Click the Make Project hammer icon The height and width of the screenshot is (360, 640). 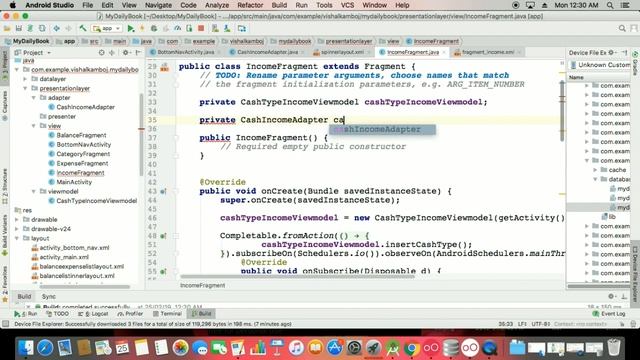pos(83,29)
